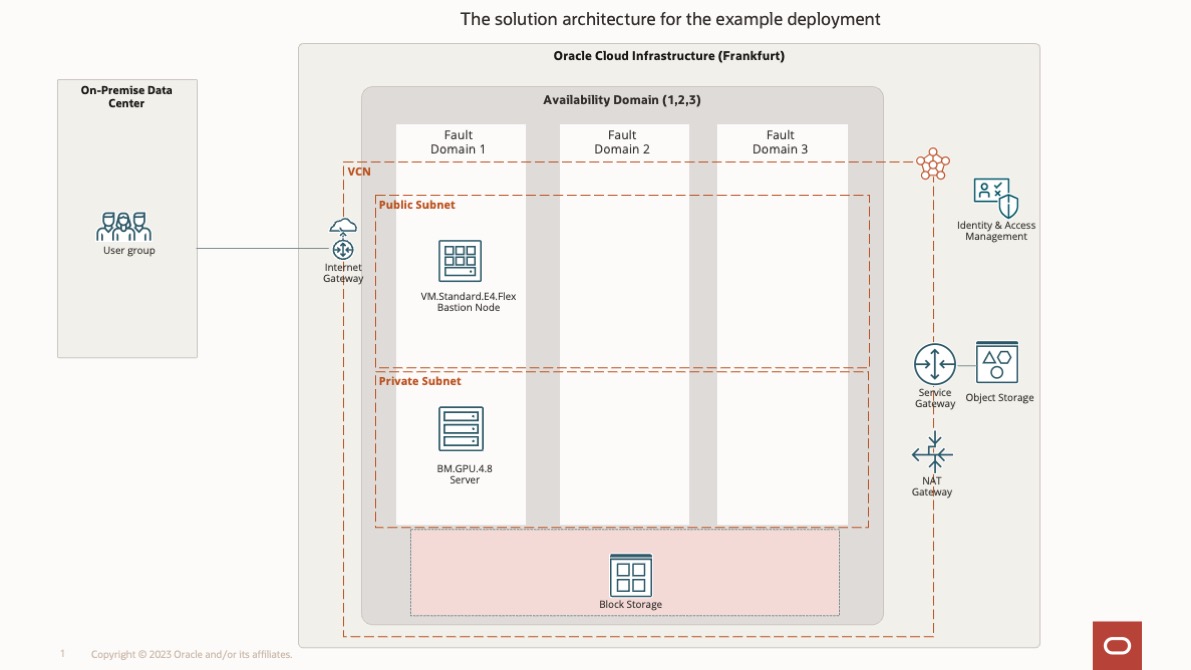Click the Object Storage icon

coord(996,364)
